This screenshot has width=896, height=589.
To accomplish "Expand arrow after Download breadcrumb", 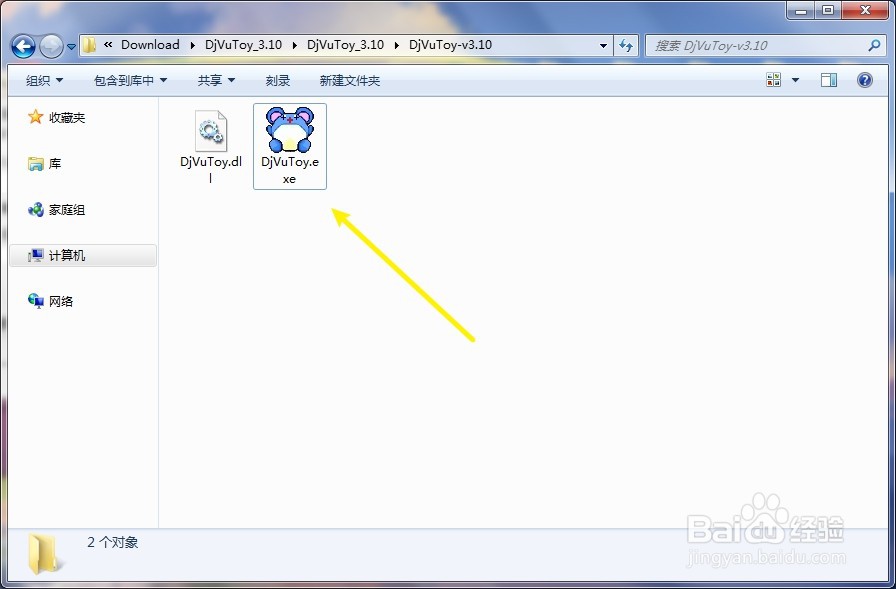I will click(193, 45).
